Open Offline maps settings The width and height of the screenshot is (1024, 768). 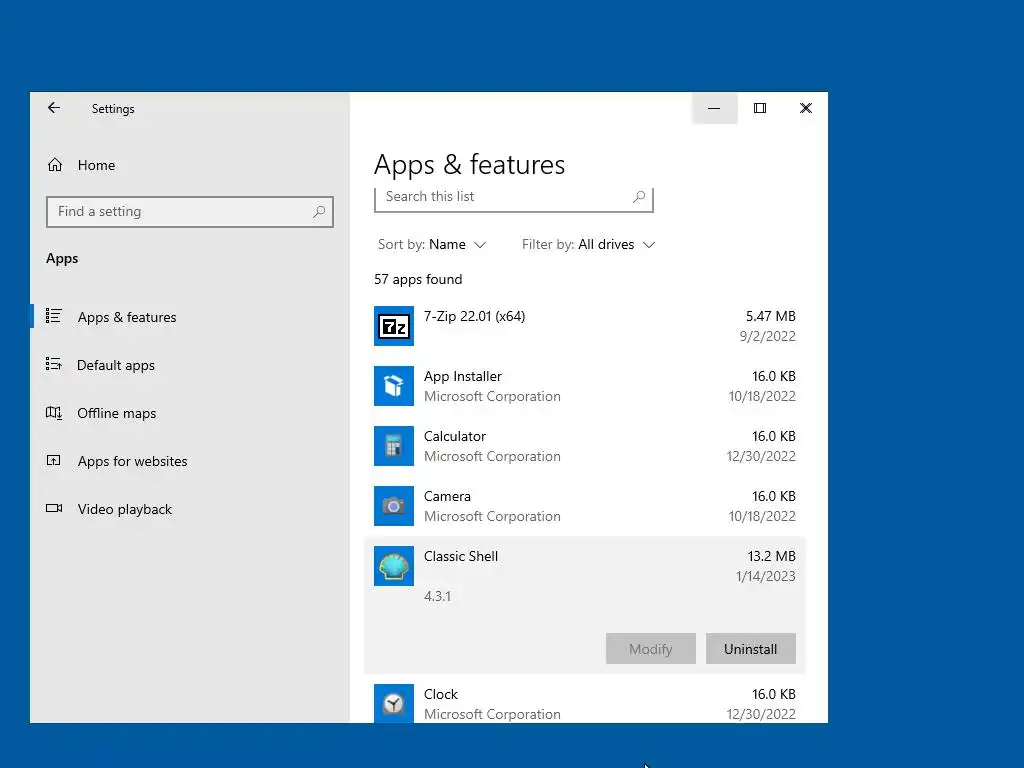[116, 413]
